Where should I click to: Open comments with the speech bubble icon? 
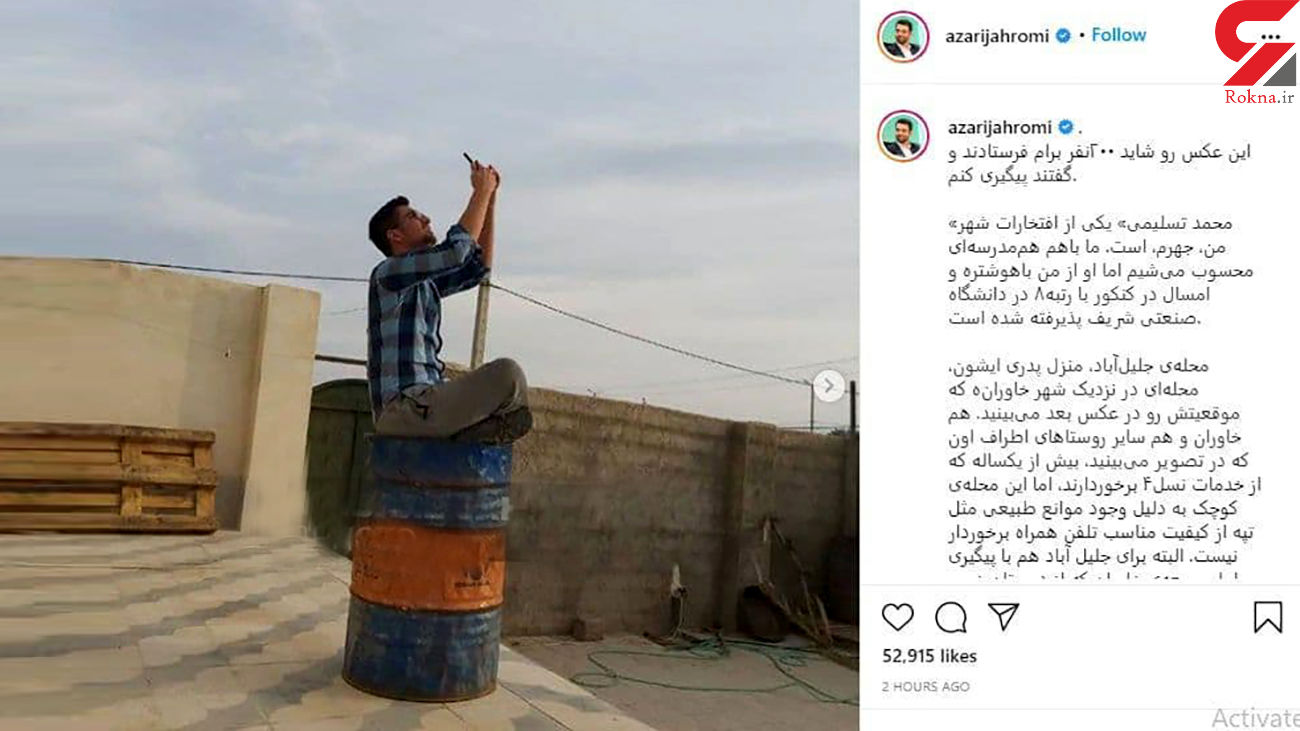[x=950, y=617]
